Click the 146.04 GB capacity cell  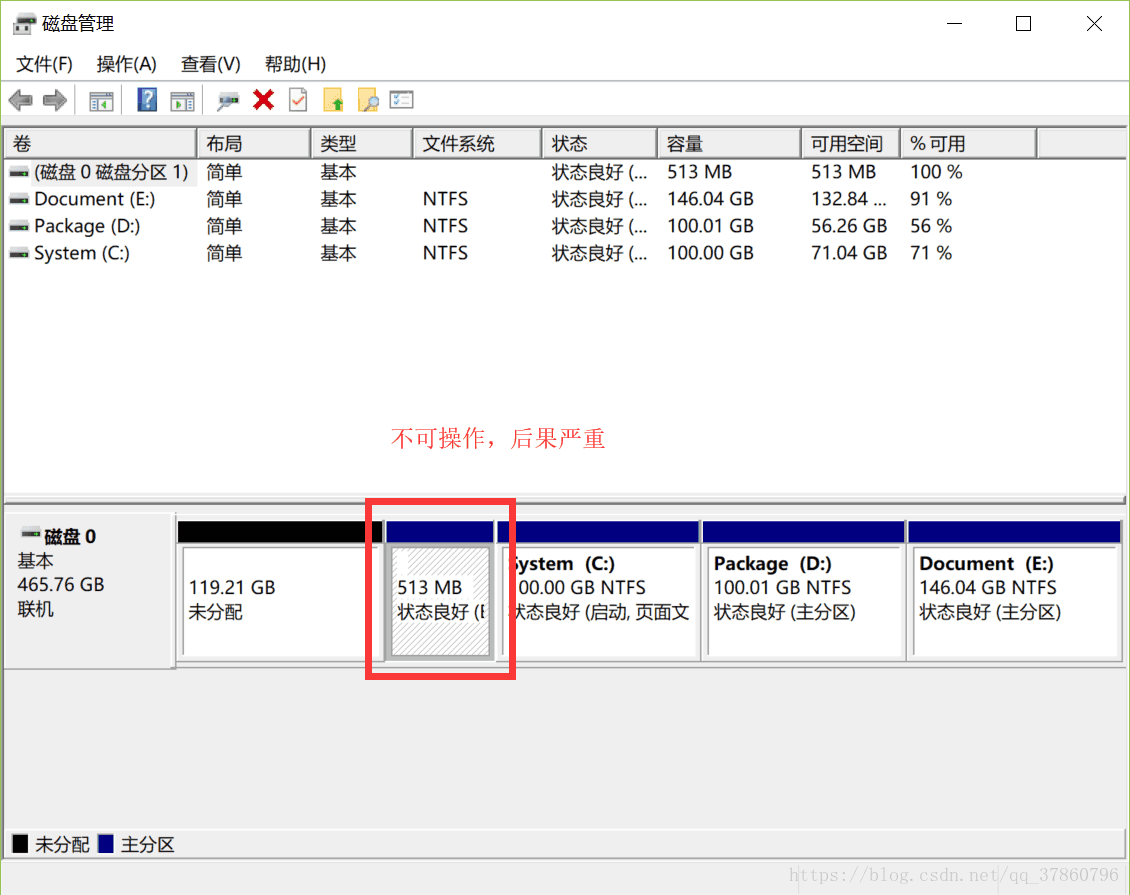711,199
